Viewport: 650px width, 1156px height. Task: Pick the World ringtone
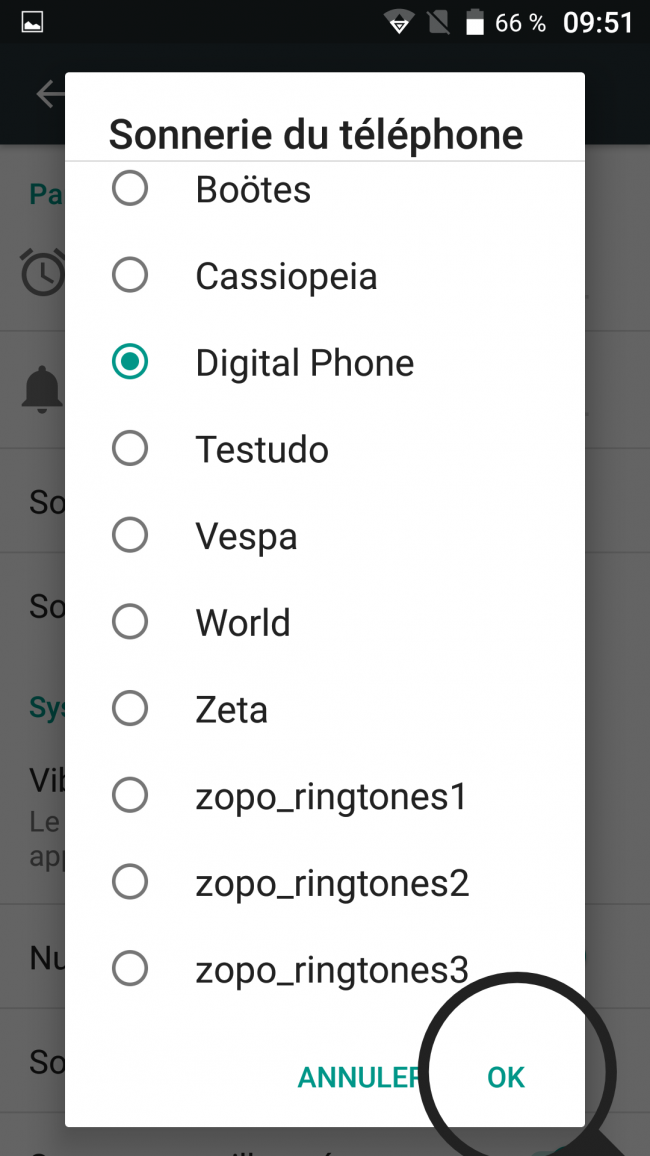click(x=324, y=622)
